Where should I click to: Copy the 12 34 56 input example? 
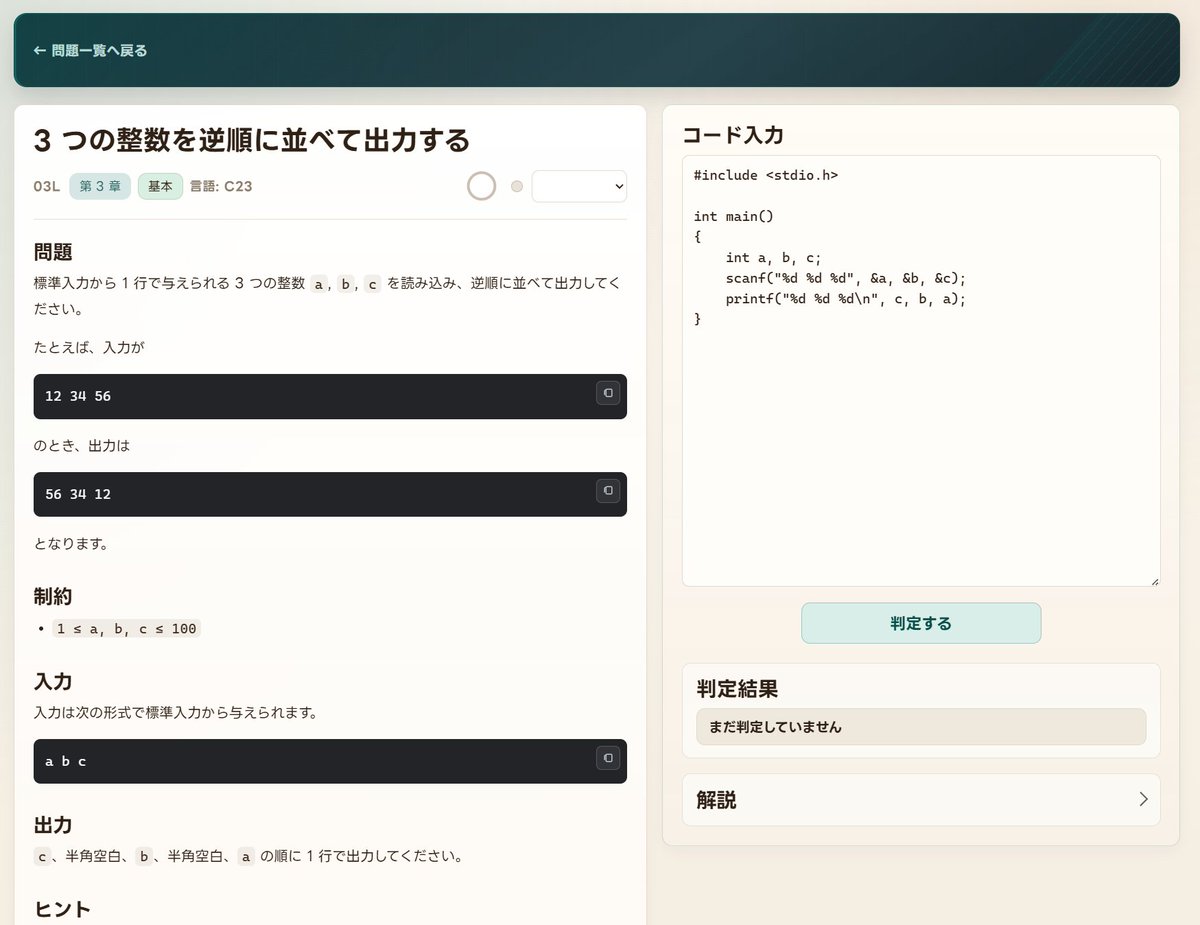pos(608,393)
